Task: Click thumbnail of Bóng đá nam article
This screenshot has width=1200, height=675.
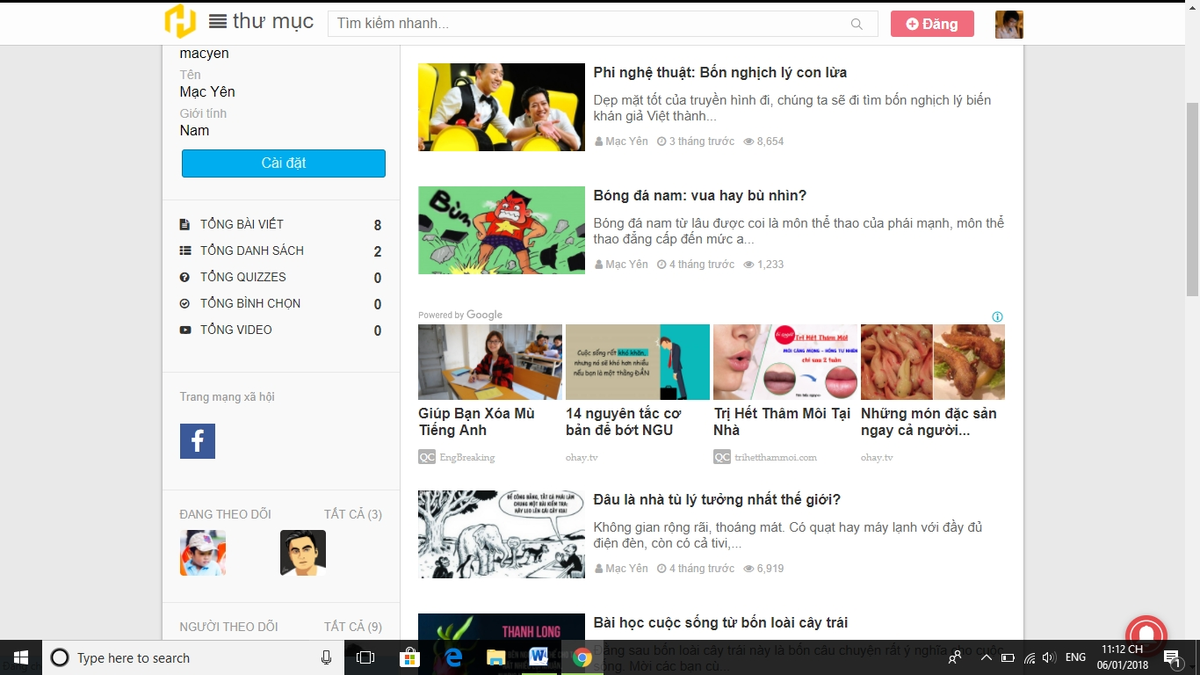Action: [501, 230]
